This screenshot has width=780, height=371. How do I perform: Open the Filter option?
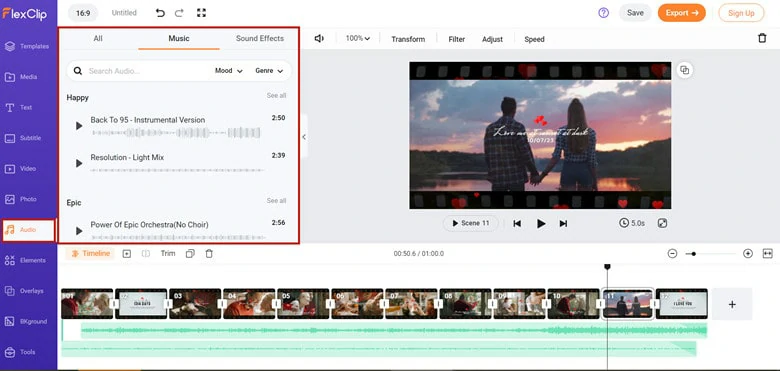457,39
